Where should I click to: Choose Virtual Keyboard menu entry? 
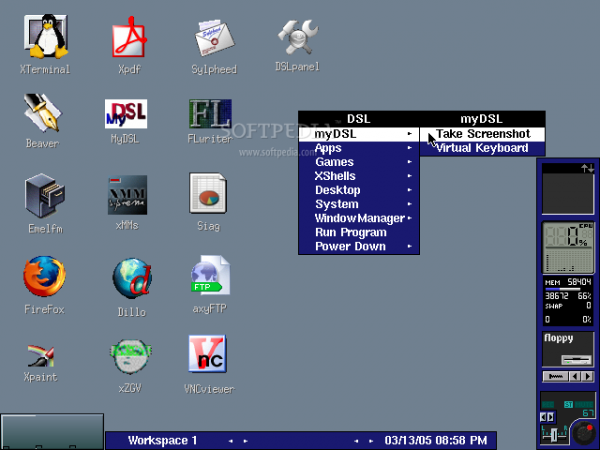click(x=482, y=148)
